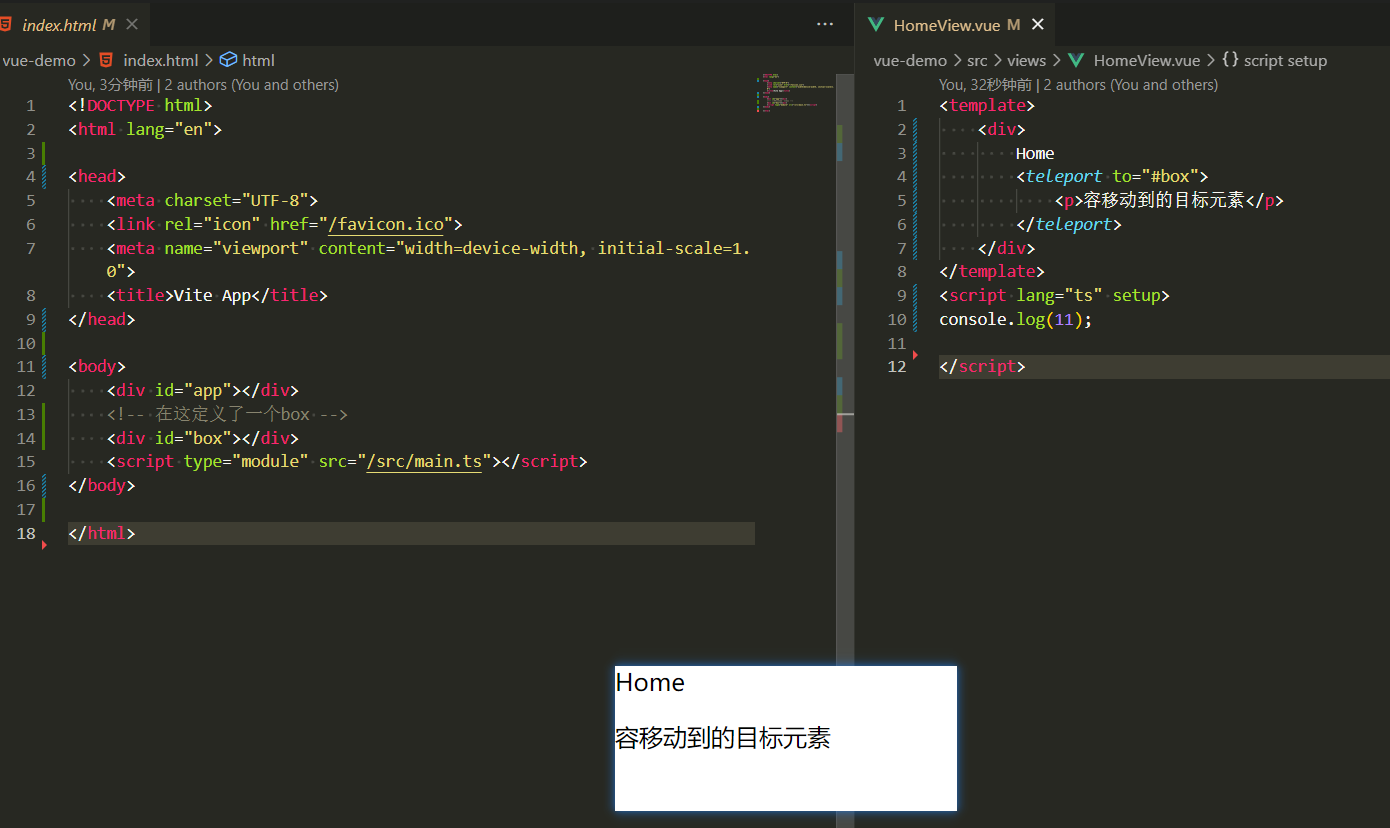
Task: Click the HTML5 icon on index.html tab
Action: [x=7, y=25]
